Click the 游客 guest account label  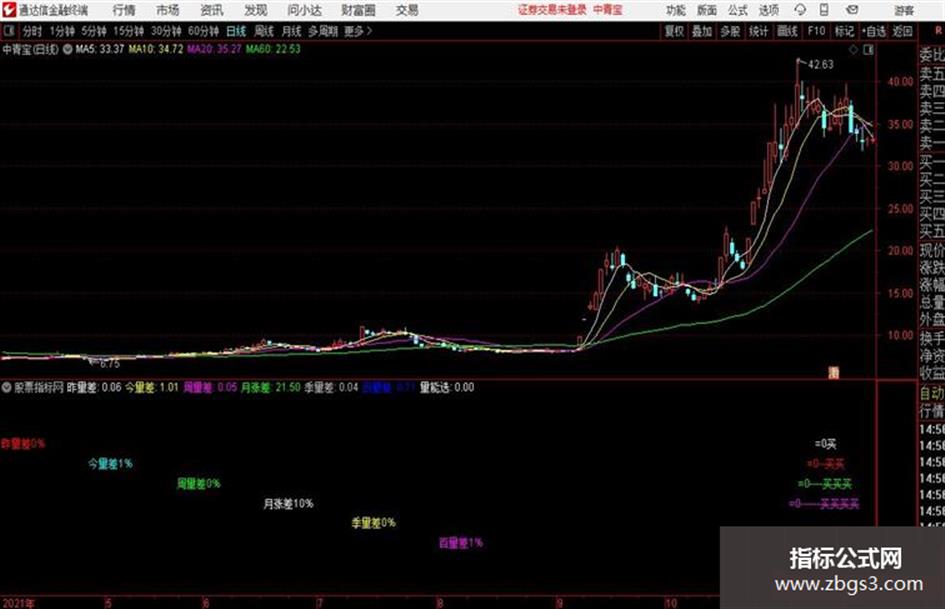904,10
